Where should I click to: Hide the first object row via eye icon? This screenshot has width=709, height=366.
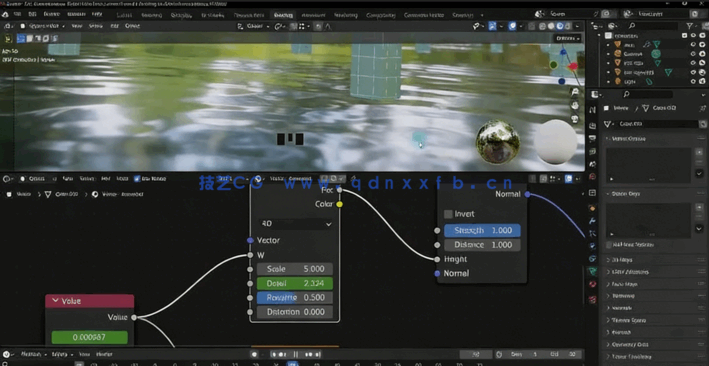coord(693,44)
